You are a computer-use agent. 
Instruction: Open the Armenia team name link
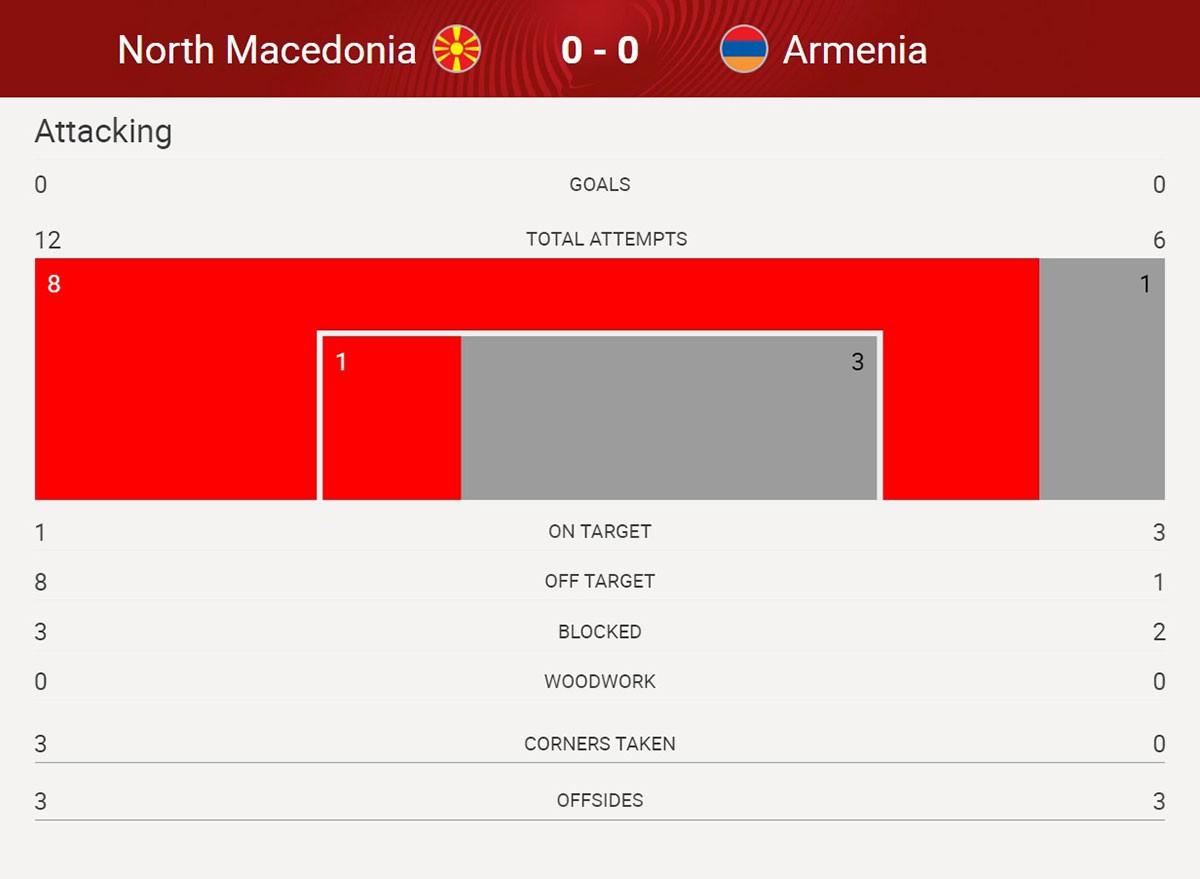tap(855, 49)
